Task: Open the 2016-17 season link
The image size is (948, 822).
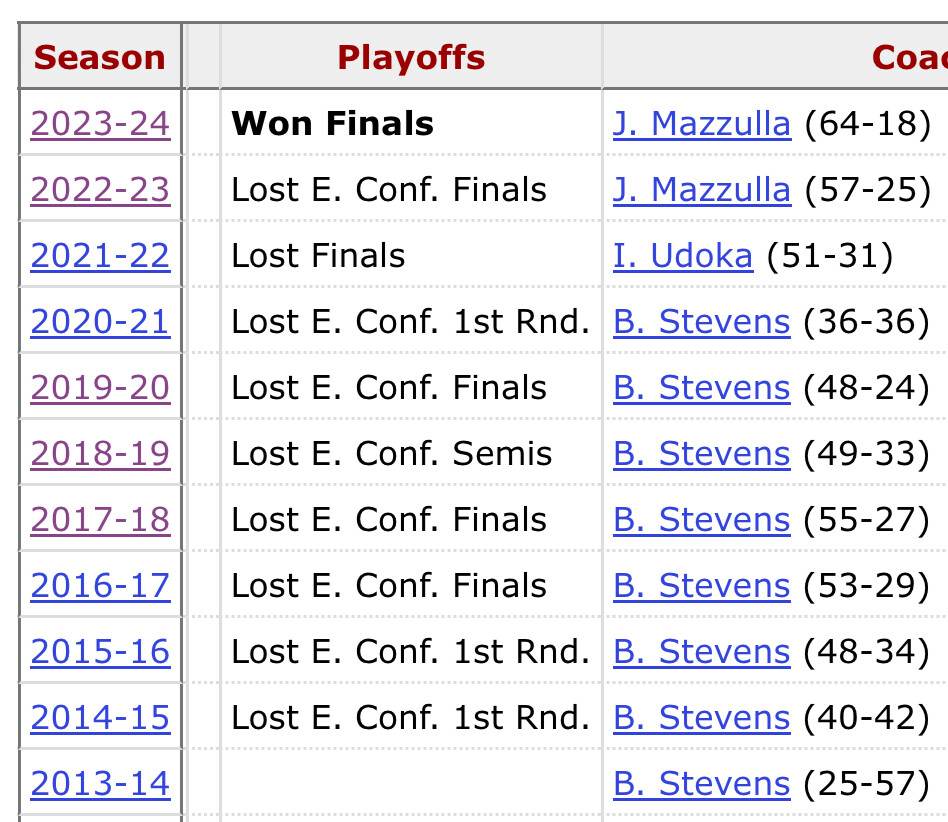Action: (x=100, y=586)
